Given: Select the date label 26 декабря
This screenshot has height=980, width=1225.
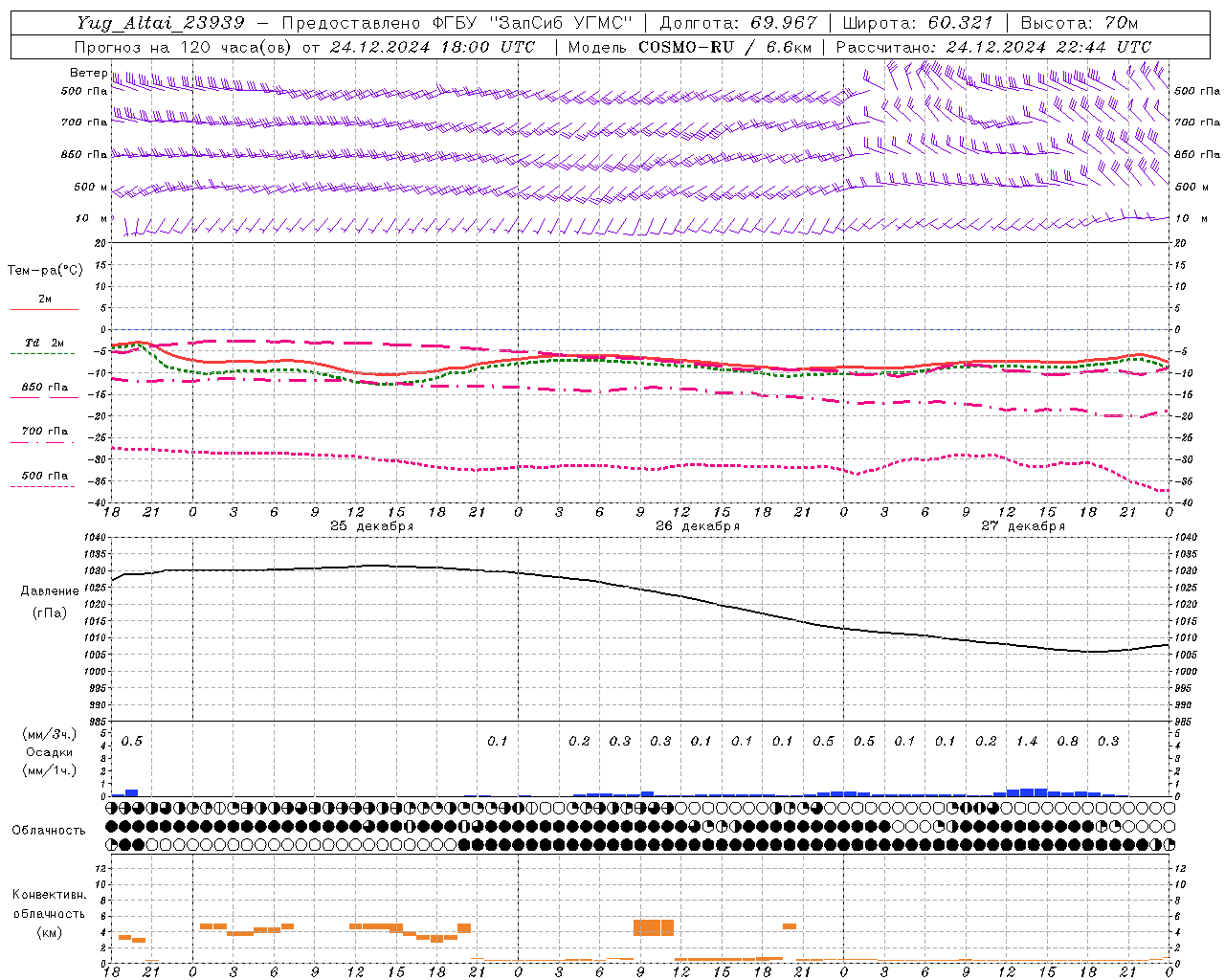Looking at the screenshot, I should [698, 526].
